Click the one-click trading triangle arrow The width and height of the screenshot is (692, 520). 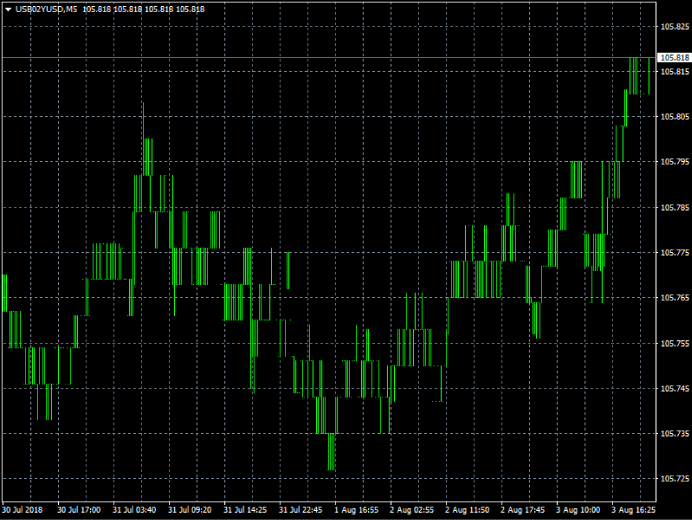pyautogui.click(x=7, y=9)
